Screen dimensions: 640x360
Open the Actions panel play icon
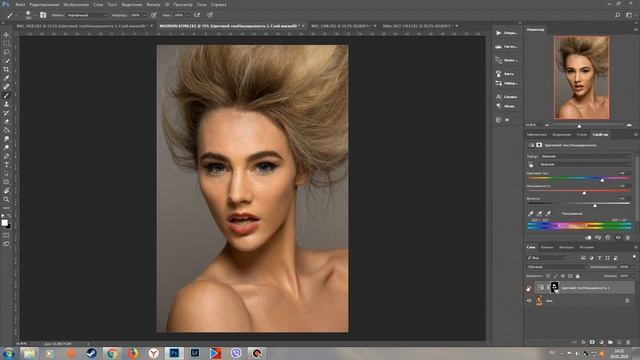[x=498, y=33]
